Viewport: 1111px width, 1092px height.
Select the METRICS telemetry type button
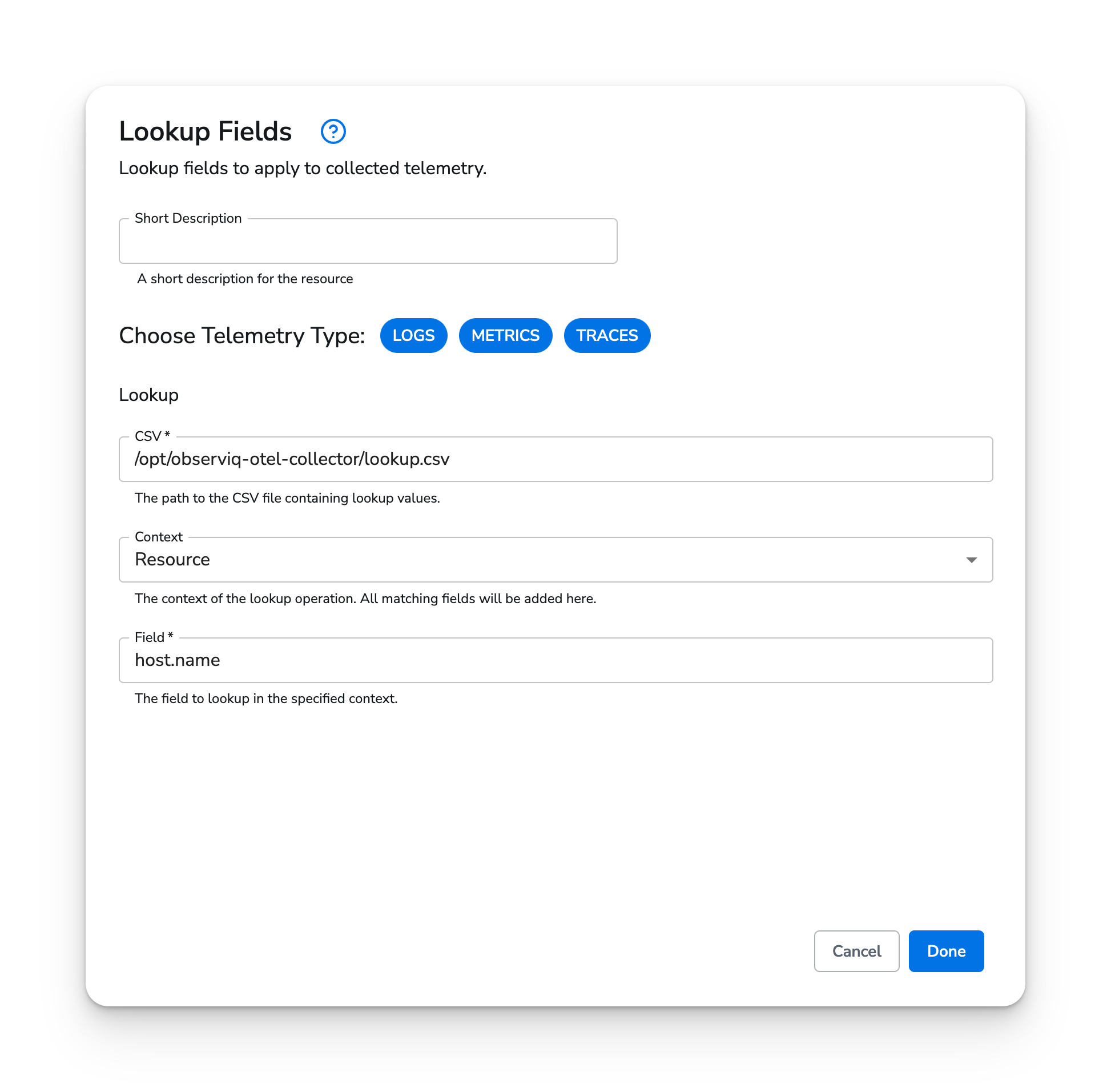tap(504, 335)
